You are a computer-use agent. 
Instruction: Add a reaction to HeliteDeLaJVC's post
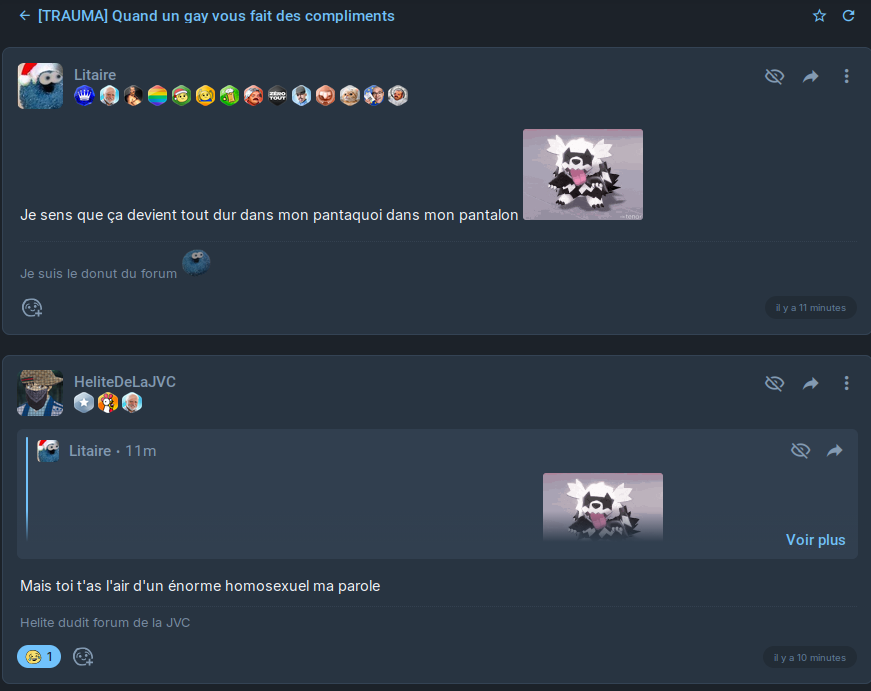[x=83, y=657]
